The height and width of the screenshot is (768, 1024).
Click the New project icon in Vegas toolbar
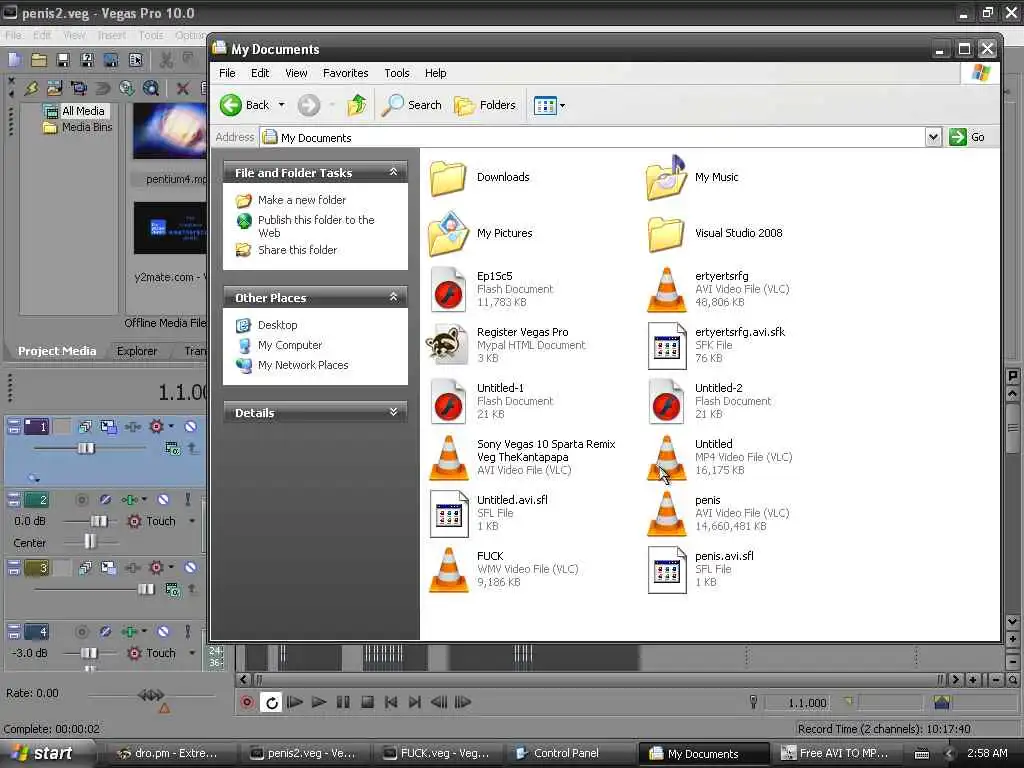15,61
